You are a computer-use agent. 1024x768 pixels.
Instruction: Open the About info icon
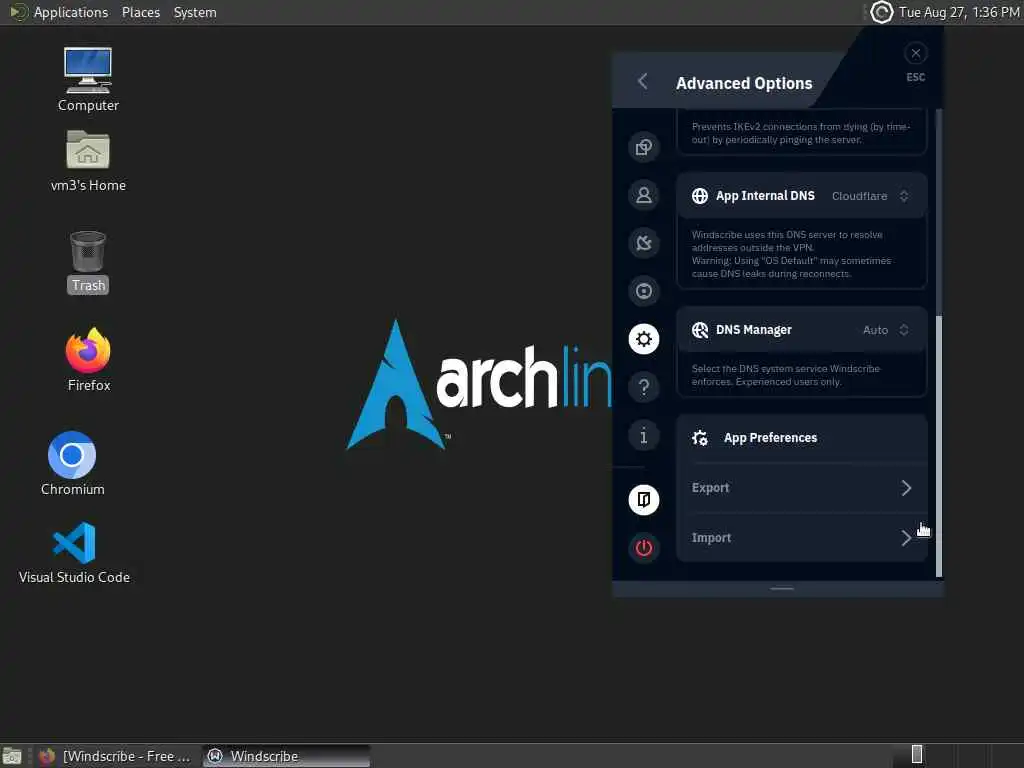click(643, 436)
